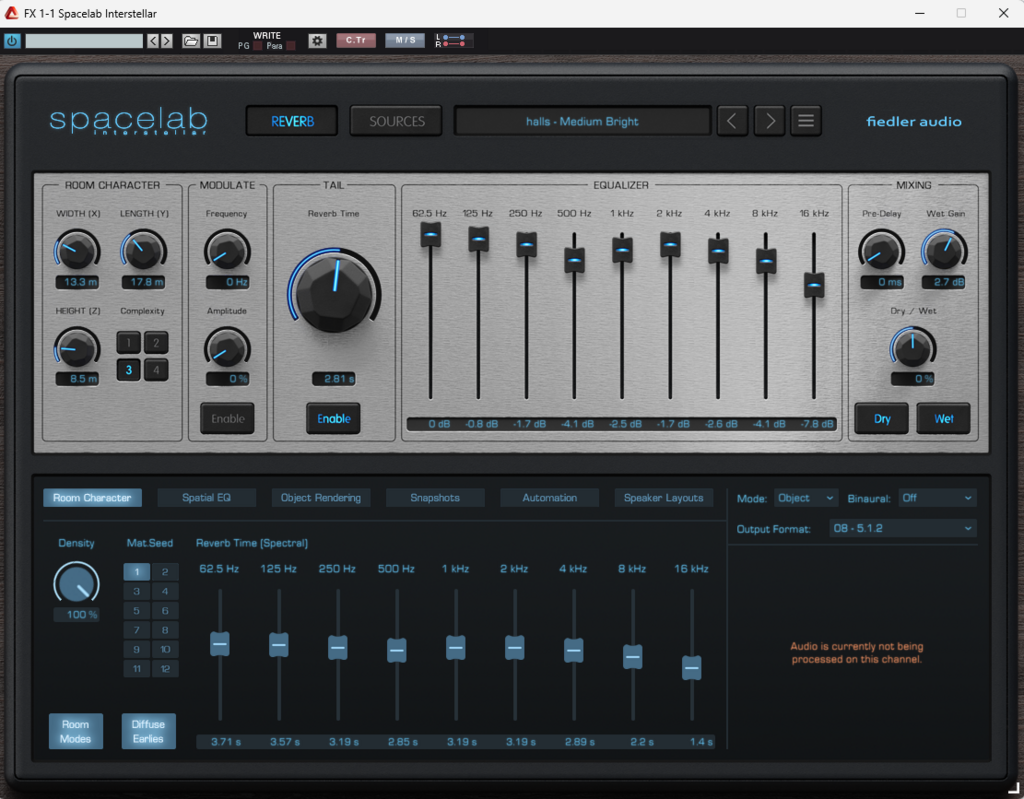Select Complexity level 2

click(156, 342)
